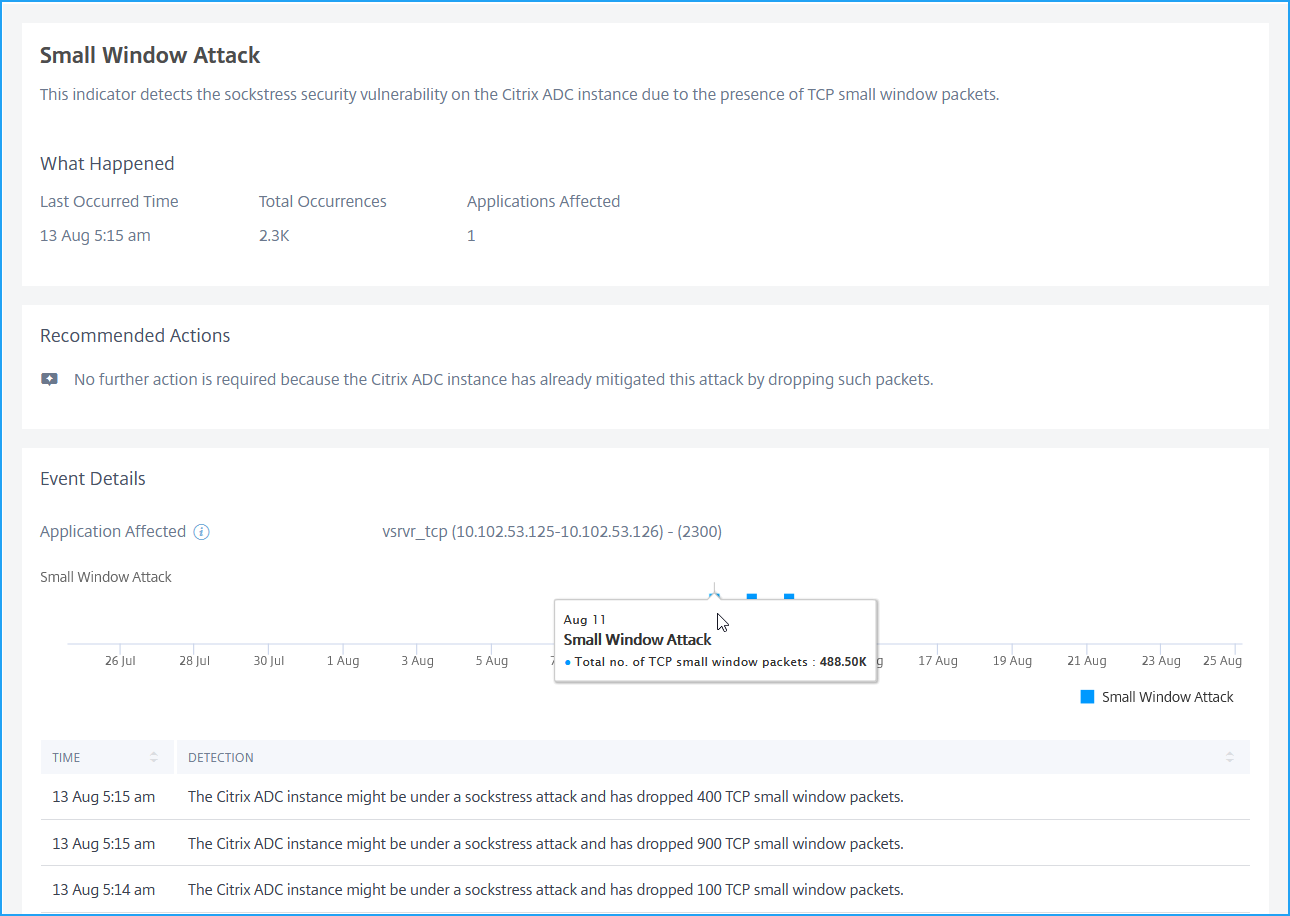The width and height of the screenshot is (1290, 916).
Task: Click the info icon beside Application Affected
Action: point(201,532)
